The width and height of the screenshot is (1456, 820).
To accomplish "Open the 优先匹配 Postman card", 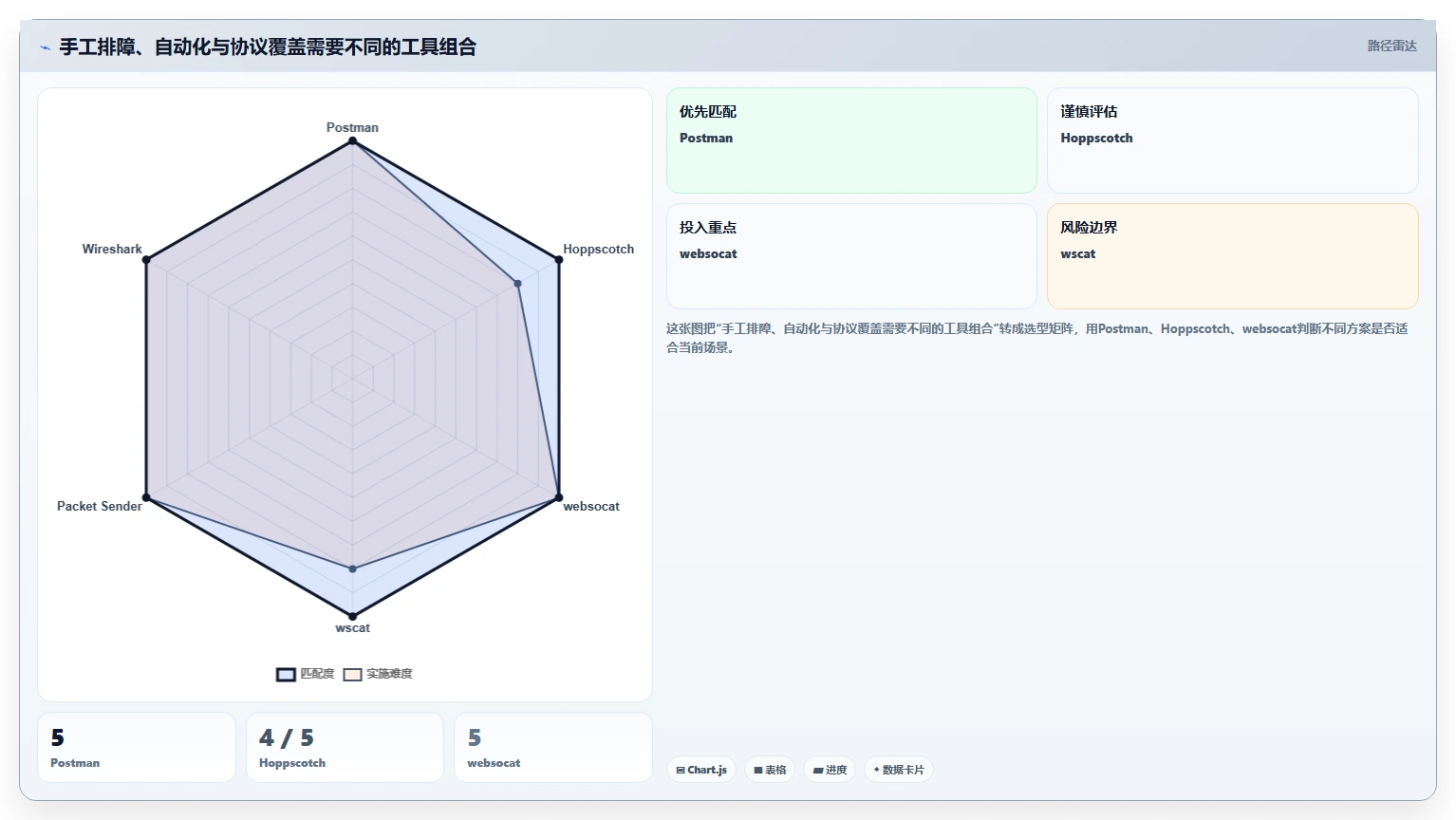I will point(851,140).
